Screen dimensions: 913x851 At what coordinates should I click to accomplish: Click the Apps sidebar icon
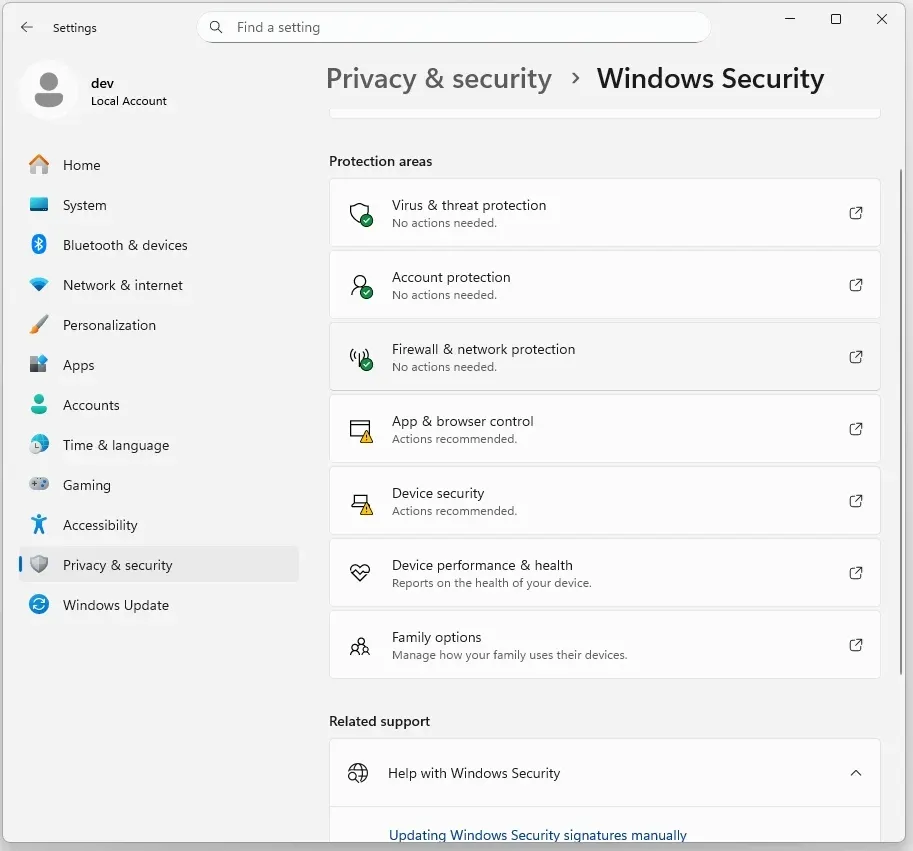(39, 364)
